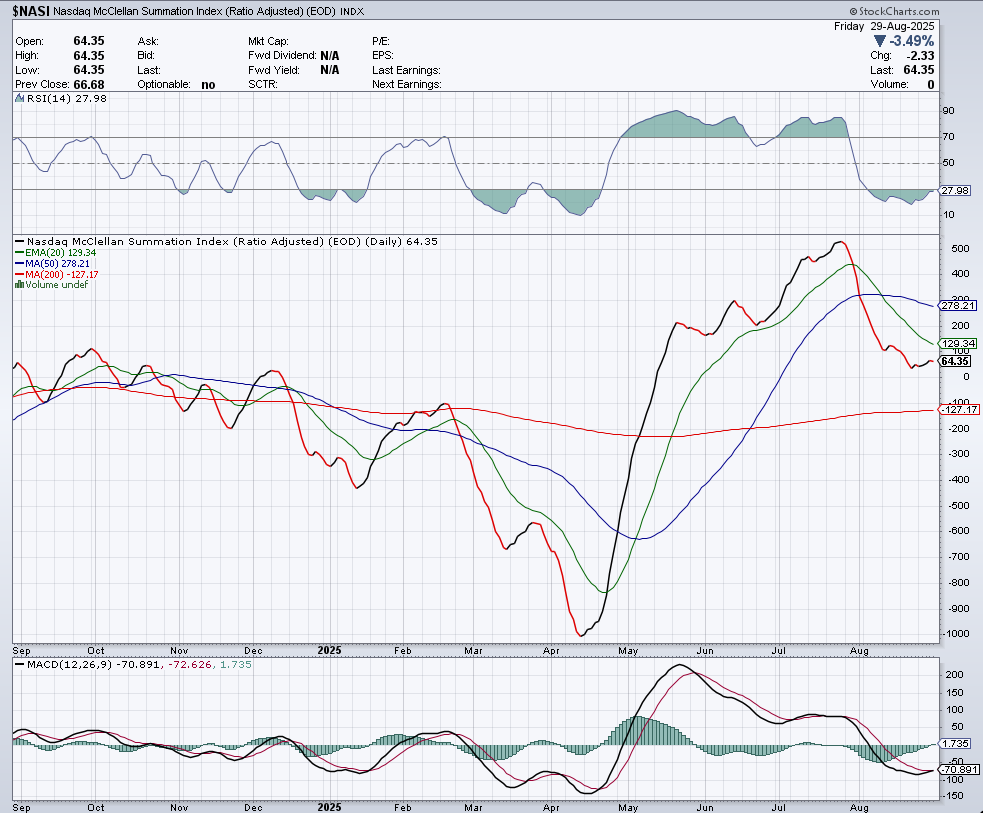Click the Last Earnings label
Screen dimensions: 983x813
pos(406,70)
